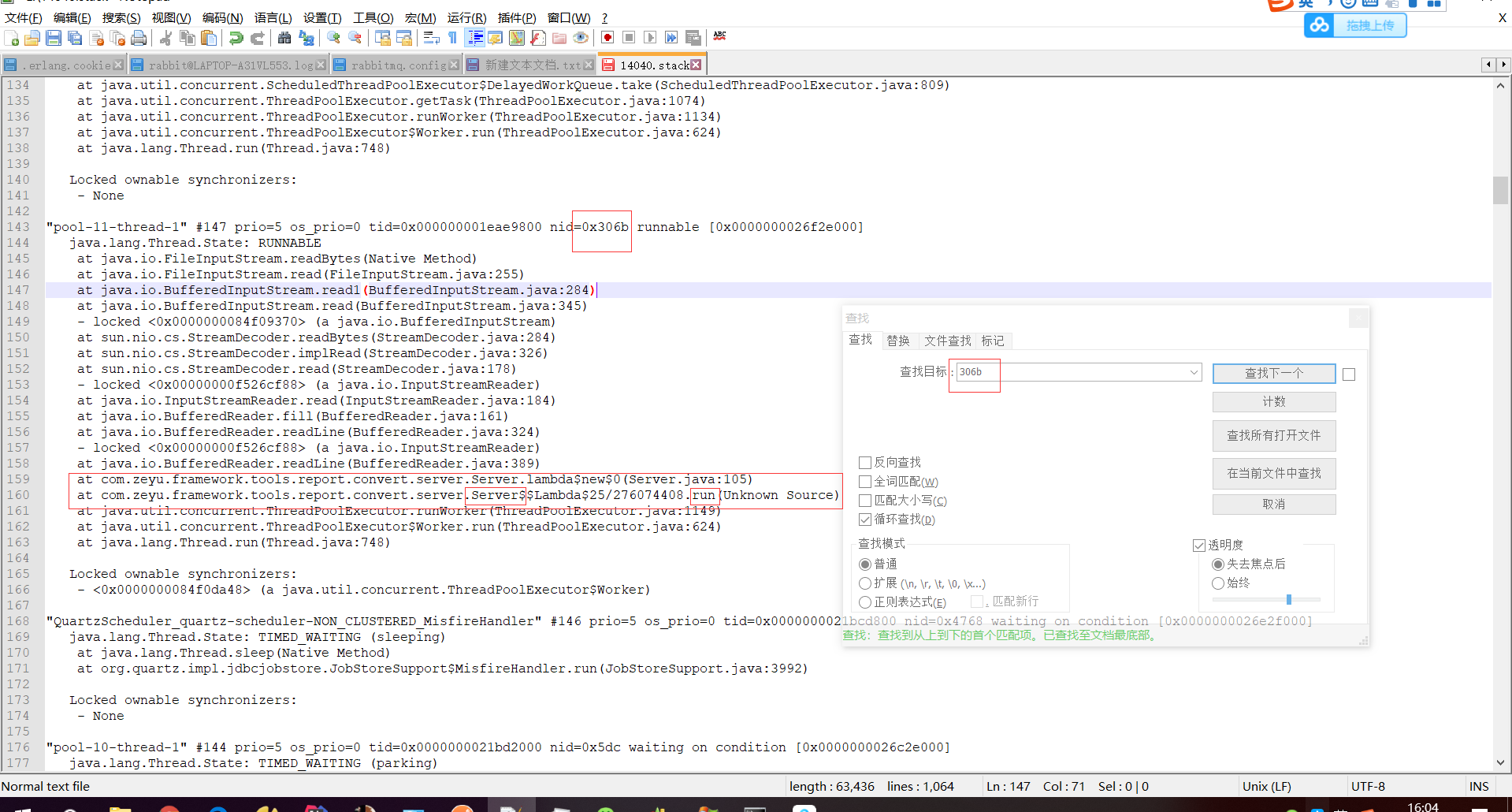Enable 匹配大小写 checkbox
Screen dimensions: 1512x812
pos(865,501)
